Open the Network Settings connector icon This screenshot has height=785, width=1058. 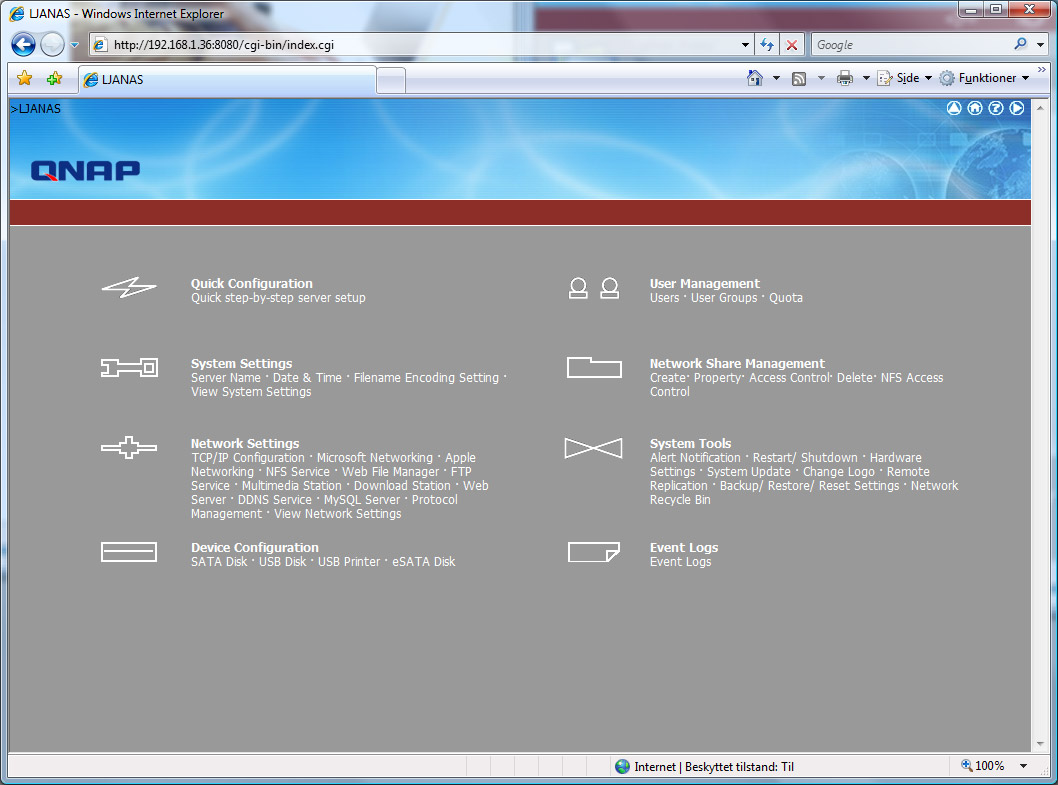(x=129, y=448)
